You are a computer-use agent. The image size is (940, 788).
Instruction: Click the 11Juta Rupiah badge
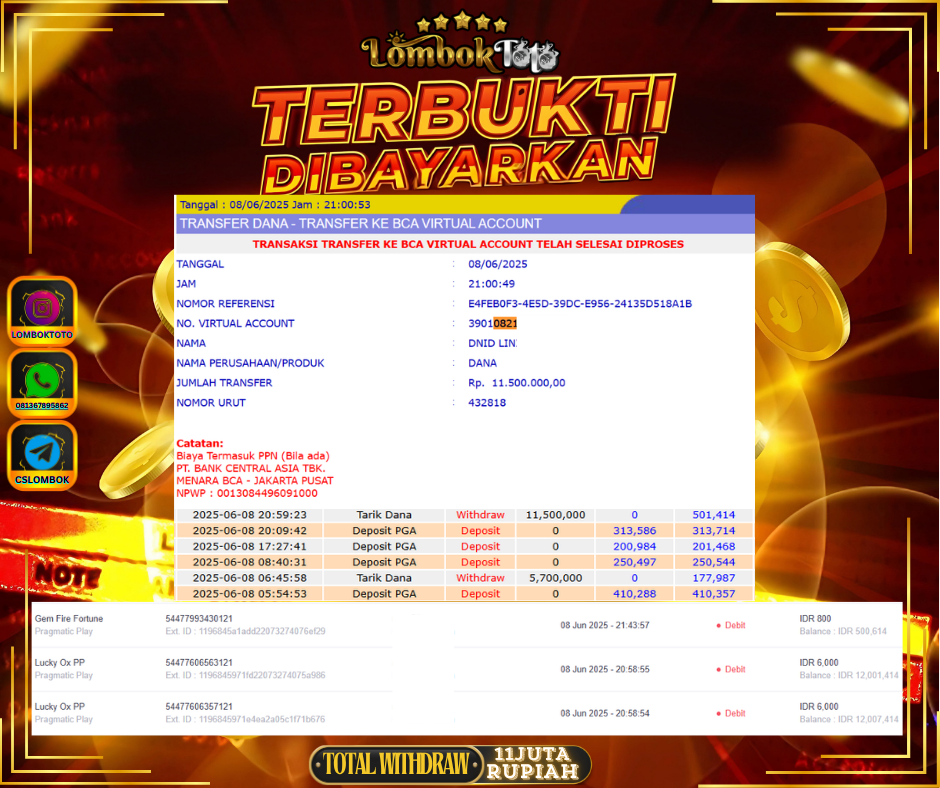click(x=536, y=765)
